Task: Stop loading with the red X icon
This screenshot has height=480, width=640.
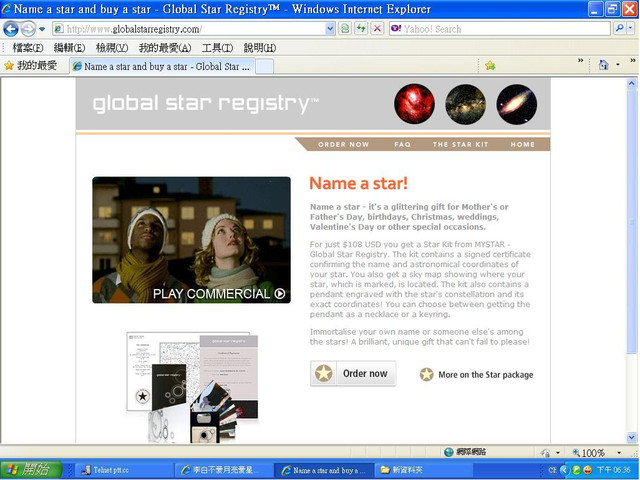Action: [377, 29]
